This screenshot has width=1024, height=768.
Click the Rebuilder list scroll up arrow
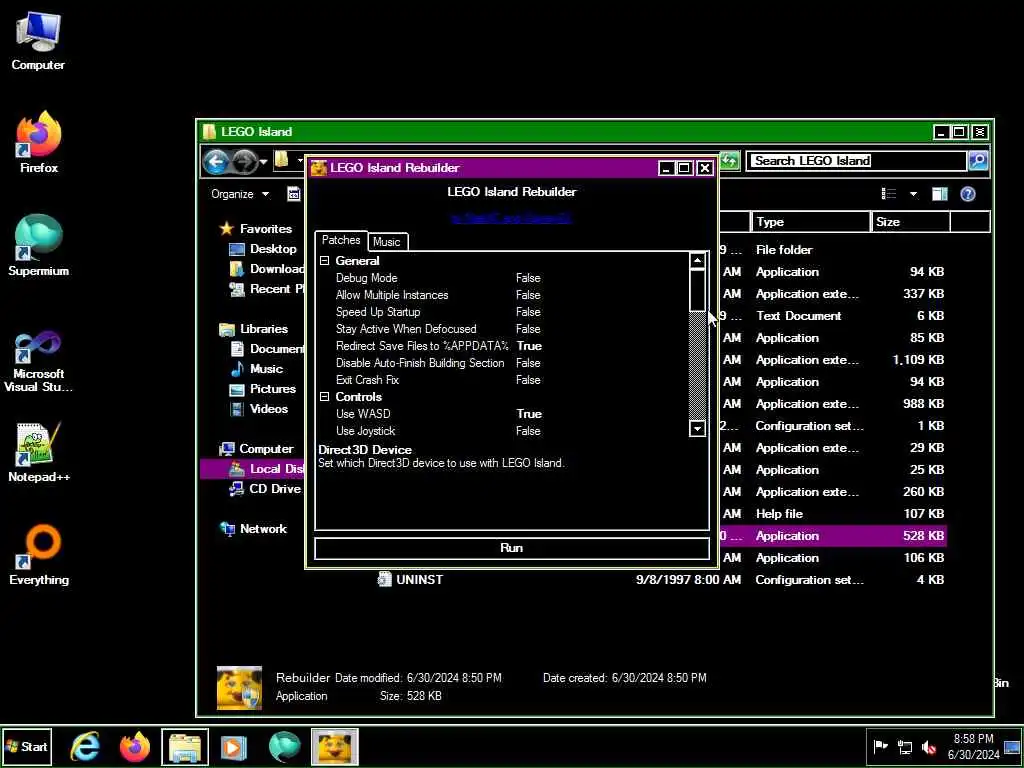697,261
